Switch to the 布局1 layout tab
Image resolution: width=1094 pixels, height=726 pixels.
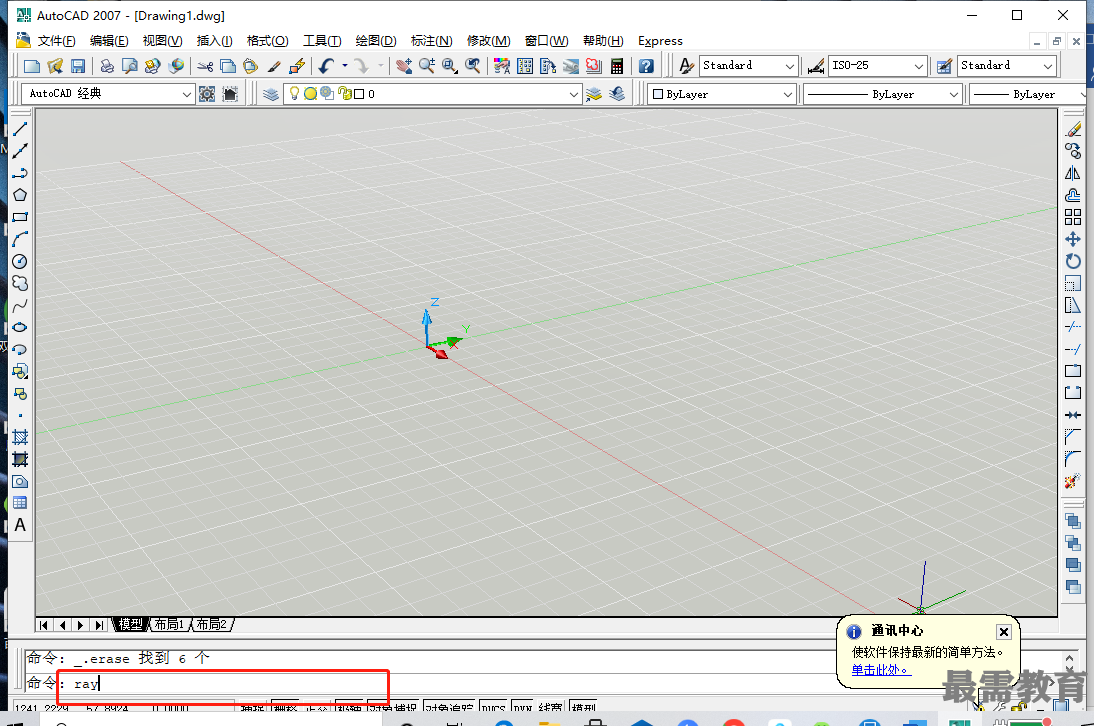pos(169,624)
